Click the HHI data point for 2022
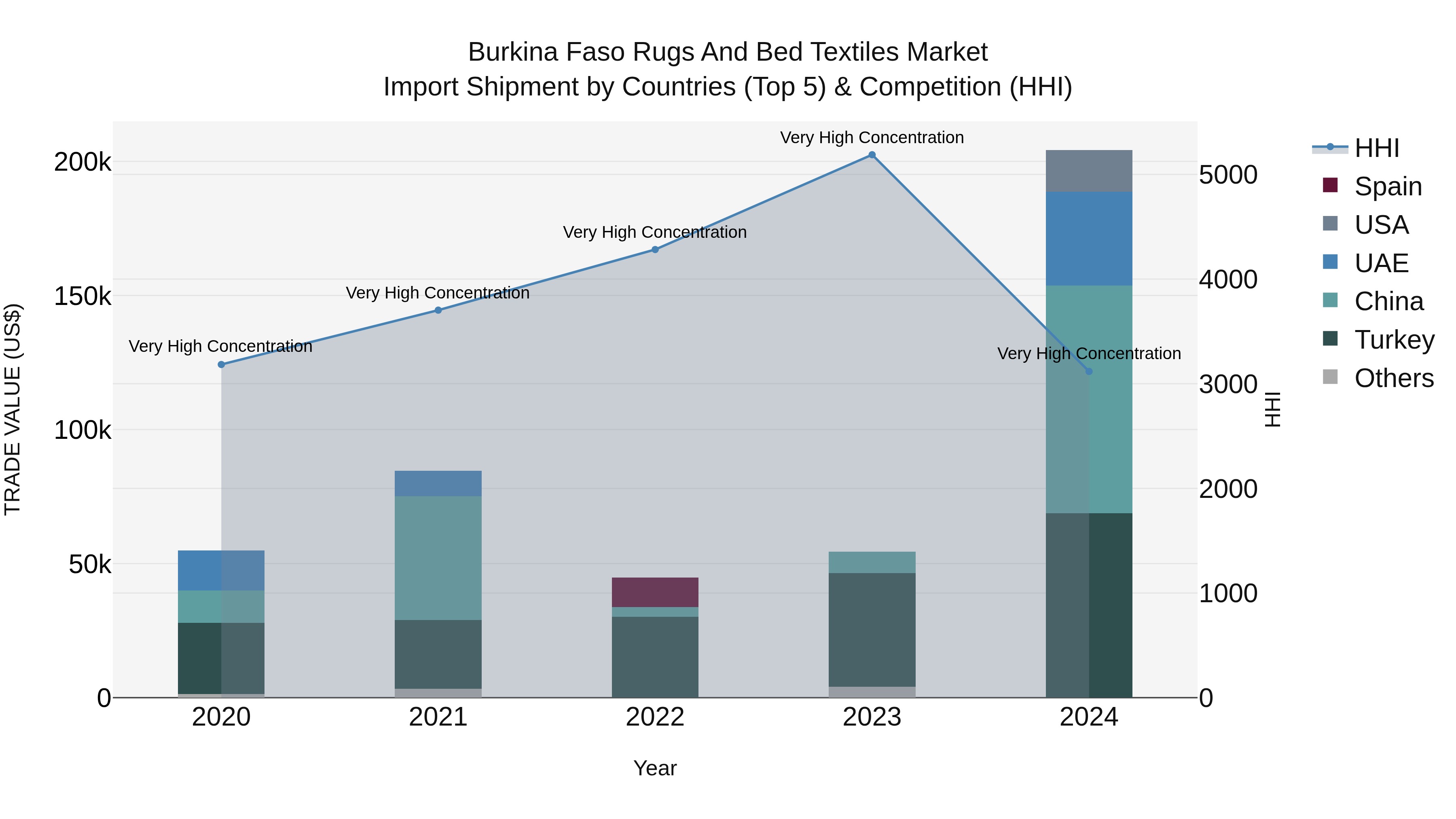The height and width of the screenshot is (819, 1456). point(655,249)
